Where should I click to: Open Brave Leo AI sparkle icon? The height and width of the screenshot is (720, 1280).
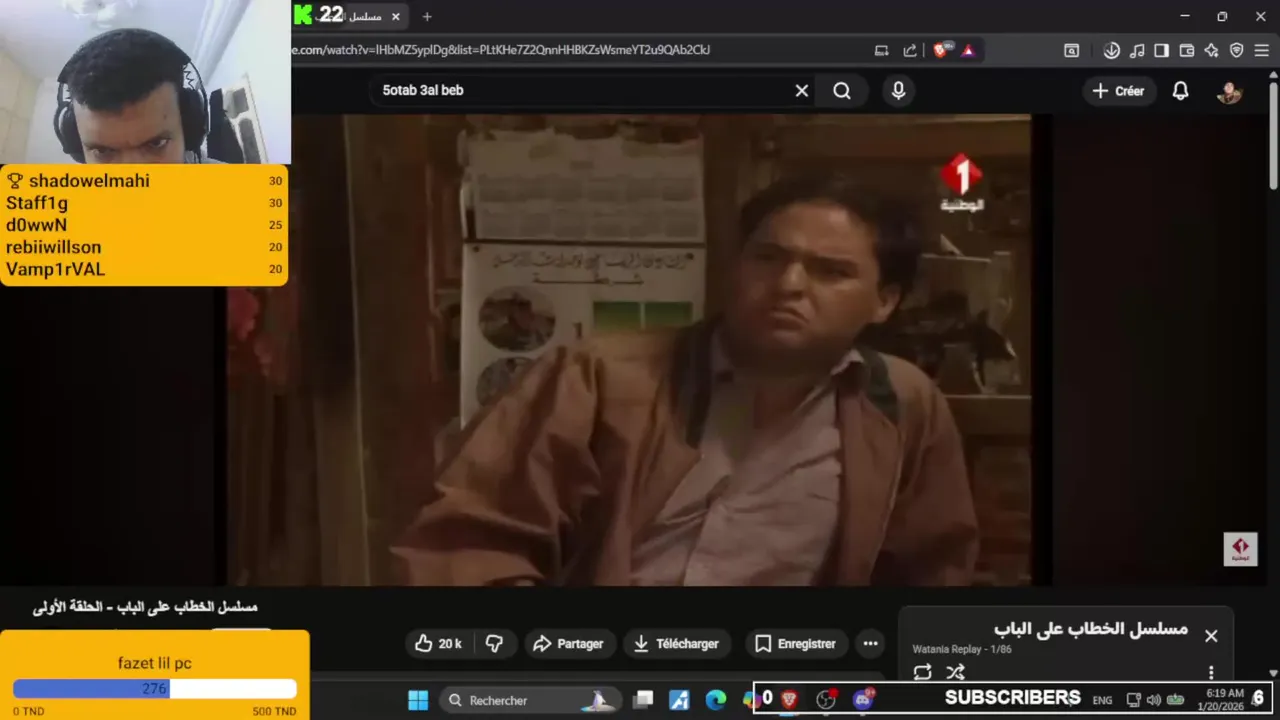click(1211, 50)
